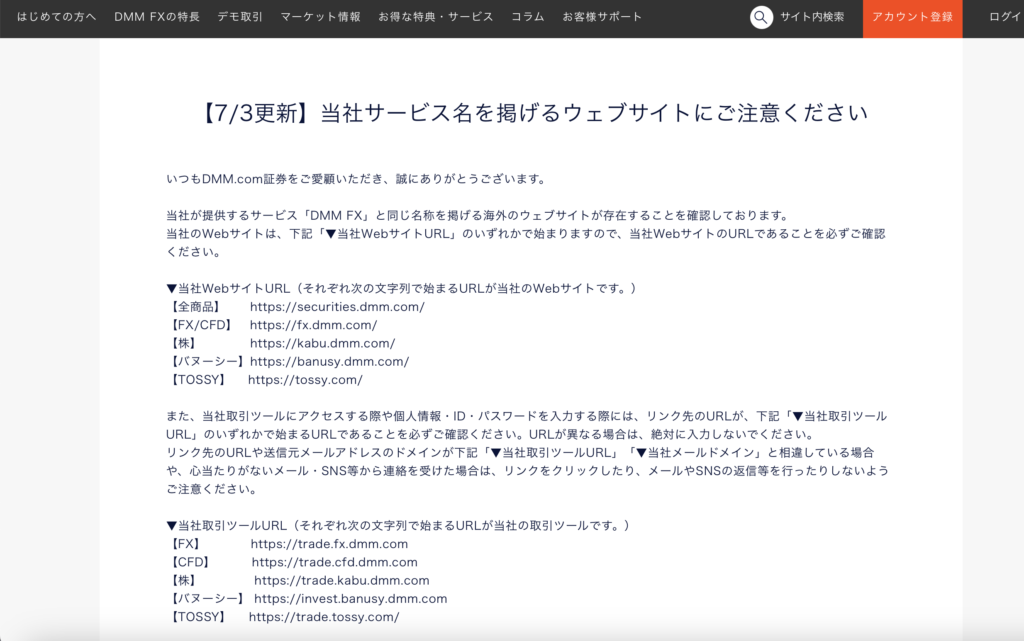Open the お得な特典・サービス menu

436,17
